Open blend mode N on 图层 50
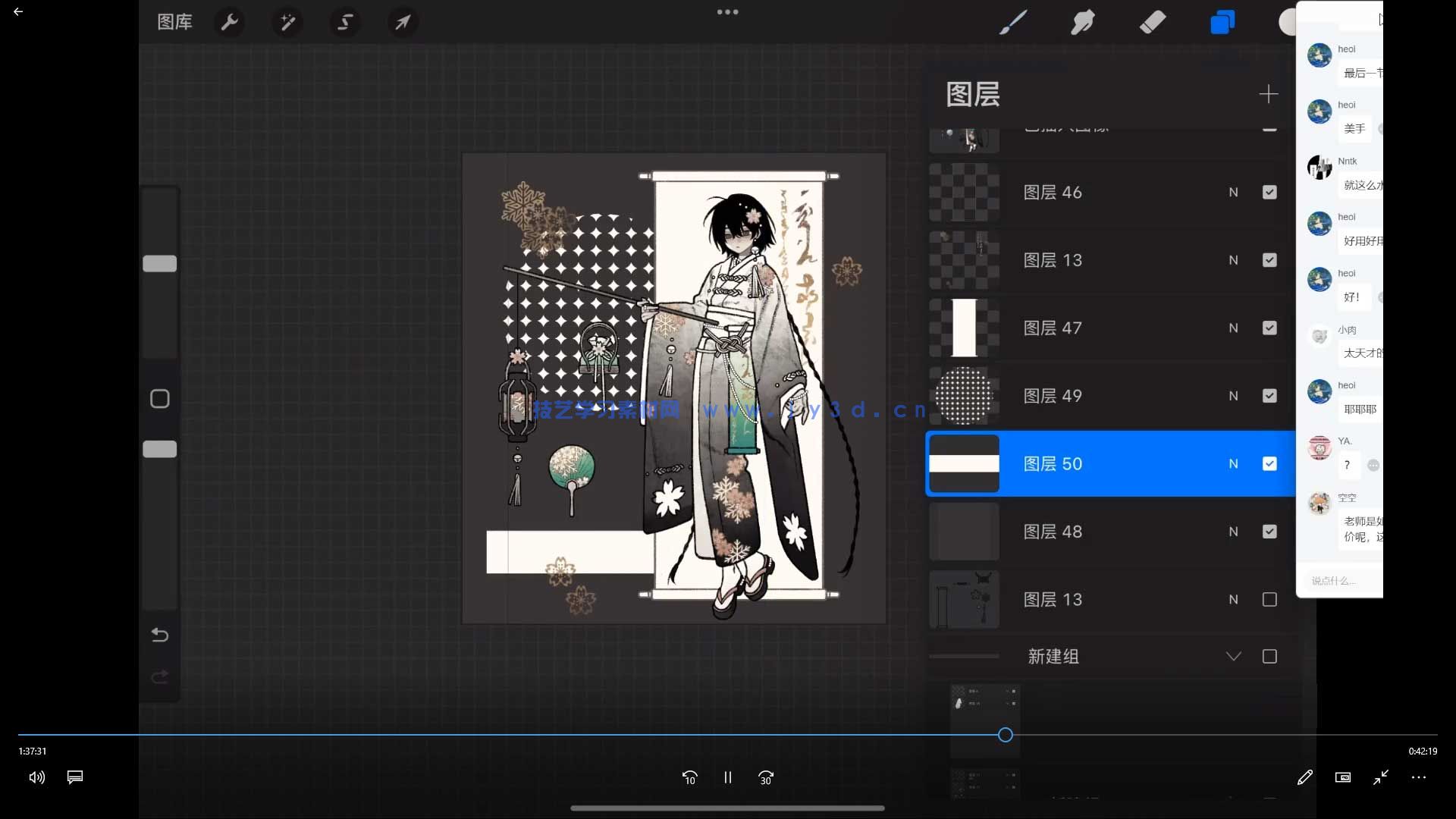Viewport: 1456px width, 819px height. tap(1234, 463)
